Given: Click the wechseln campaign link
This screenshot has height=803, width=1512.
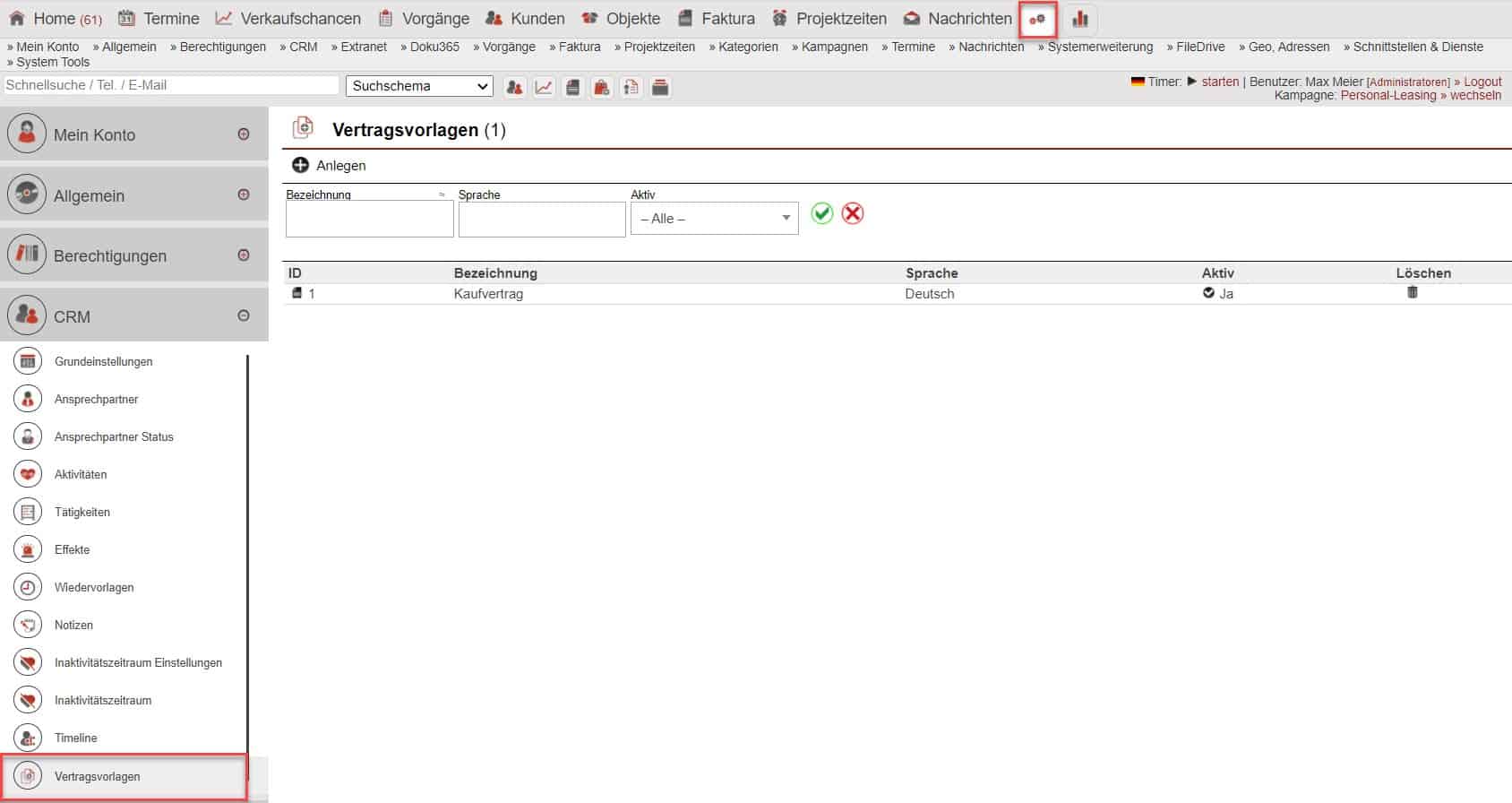Looking at the screenshot, I should click(1475, 95).
